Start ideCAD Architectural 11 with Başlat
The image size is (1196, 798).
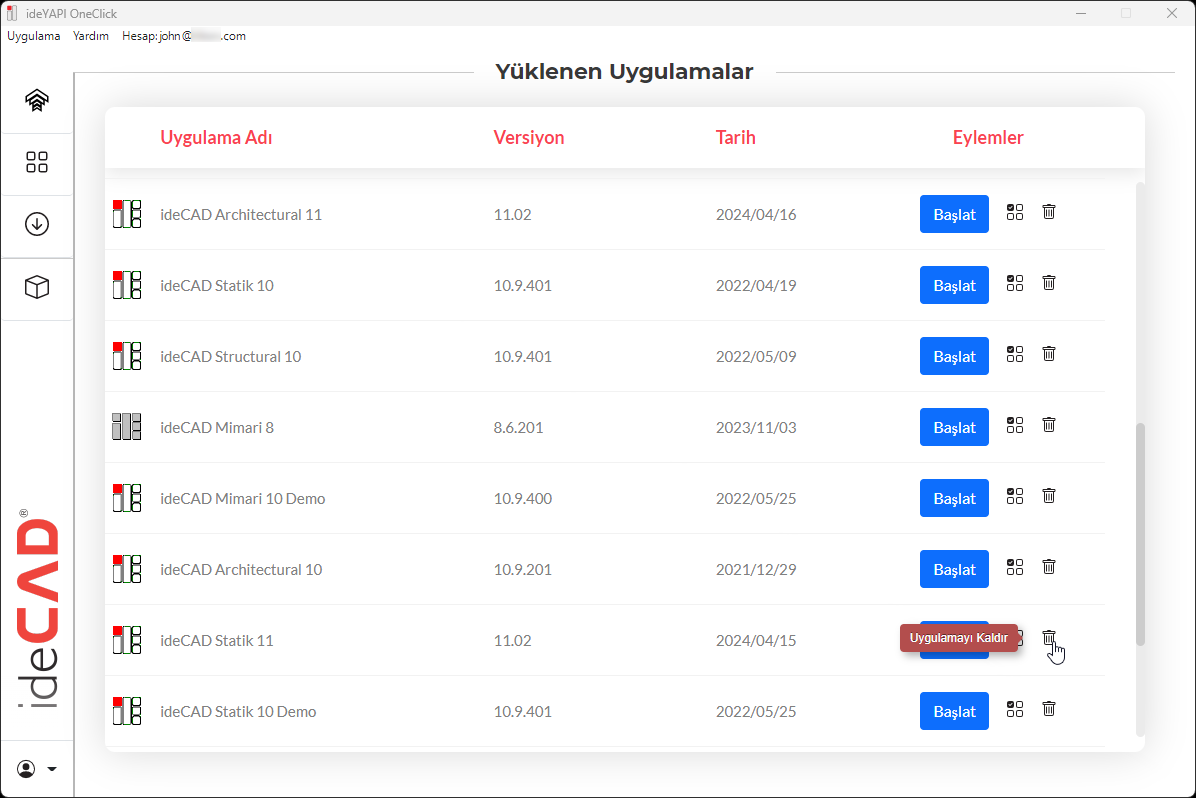point(954,214)
